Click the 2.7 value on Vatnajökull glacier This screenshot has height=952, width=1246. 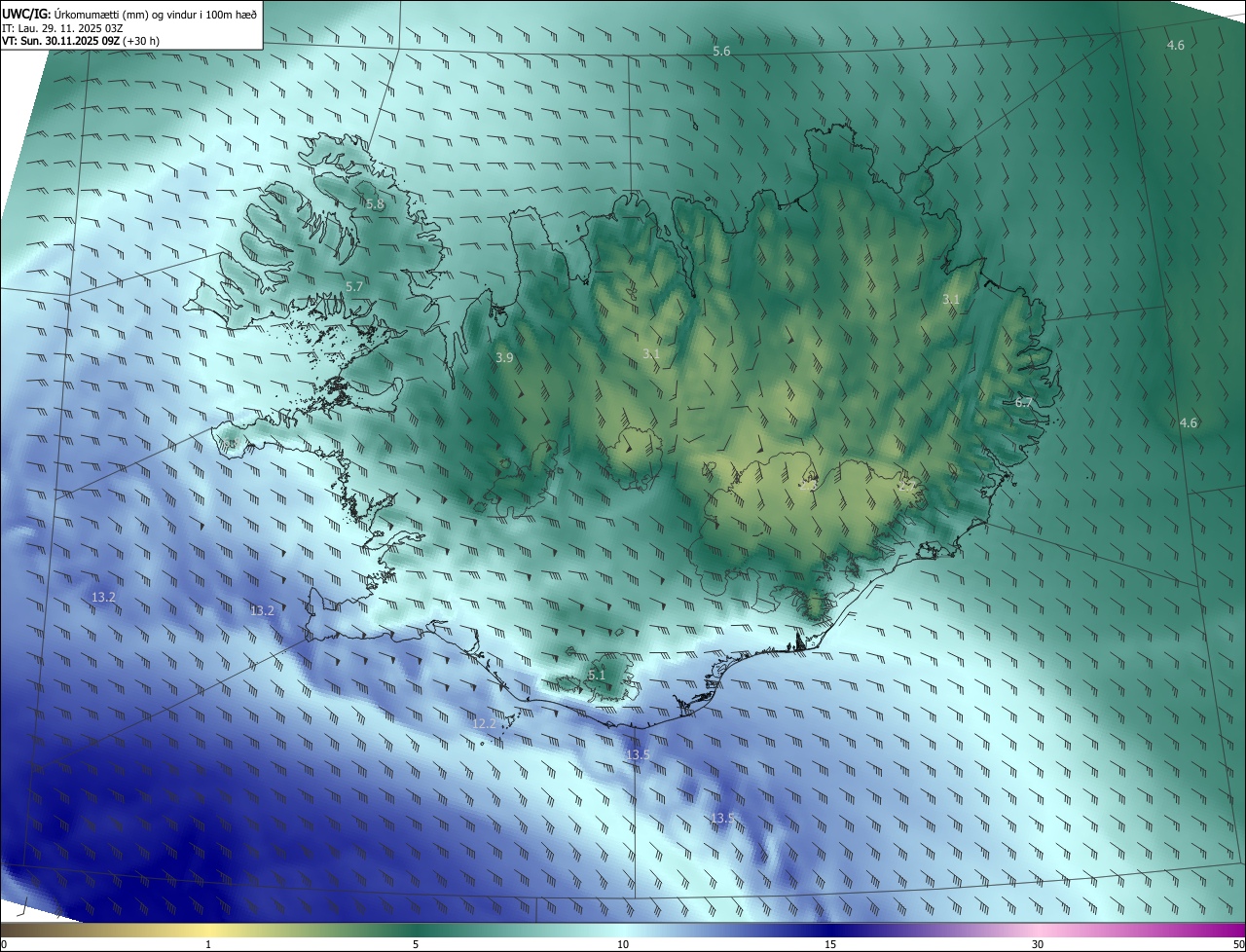(x=906, y=484)
